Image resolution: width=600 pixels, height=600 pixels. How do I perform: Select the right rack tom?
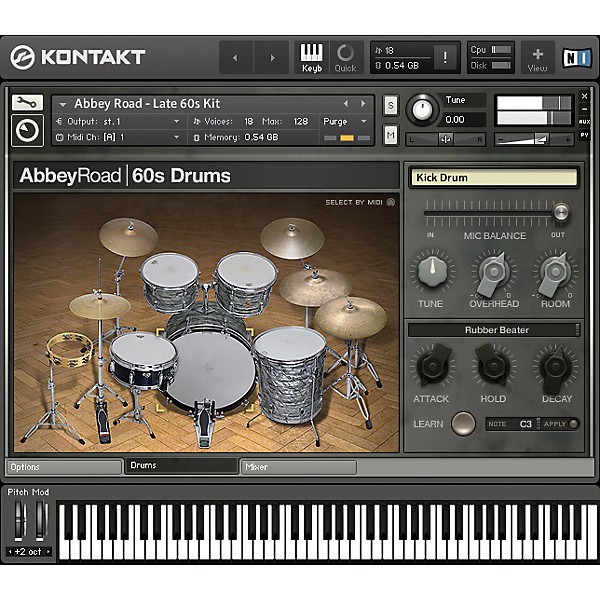[x=246, y=284]
